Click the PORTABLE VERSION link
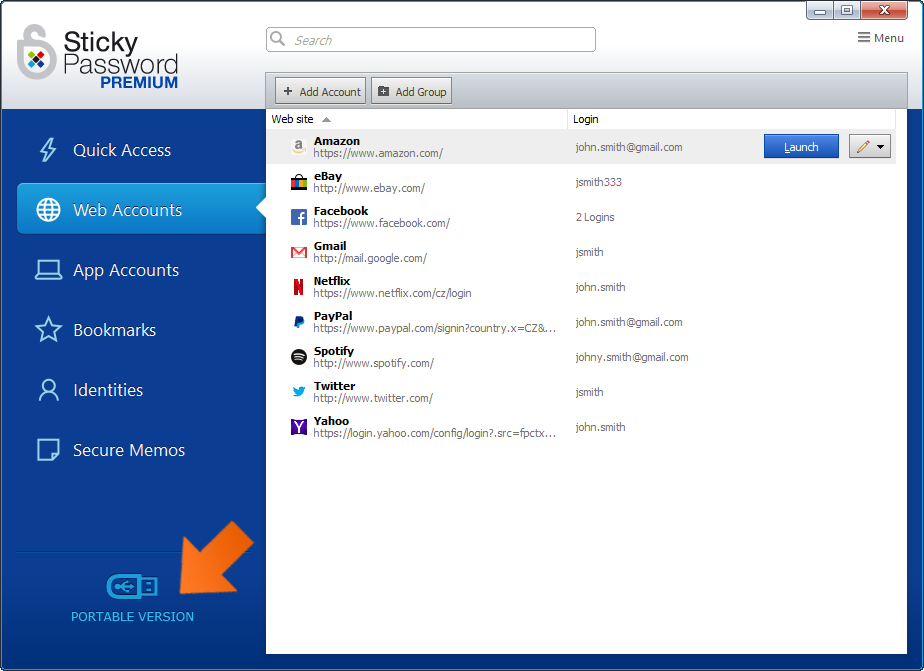 coord(132,617)
